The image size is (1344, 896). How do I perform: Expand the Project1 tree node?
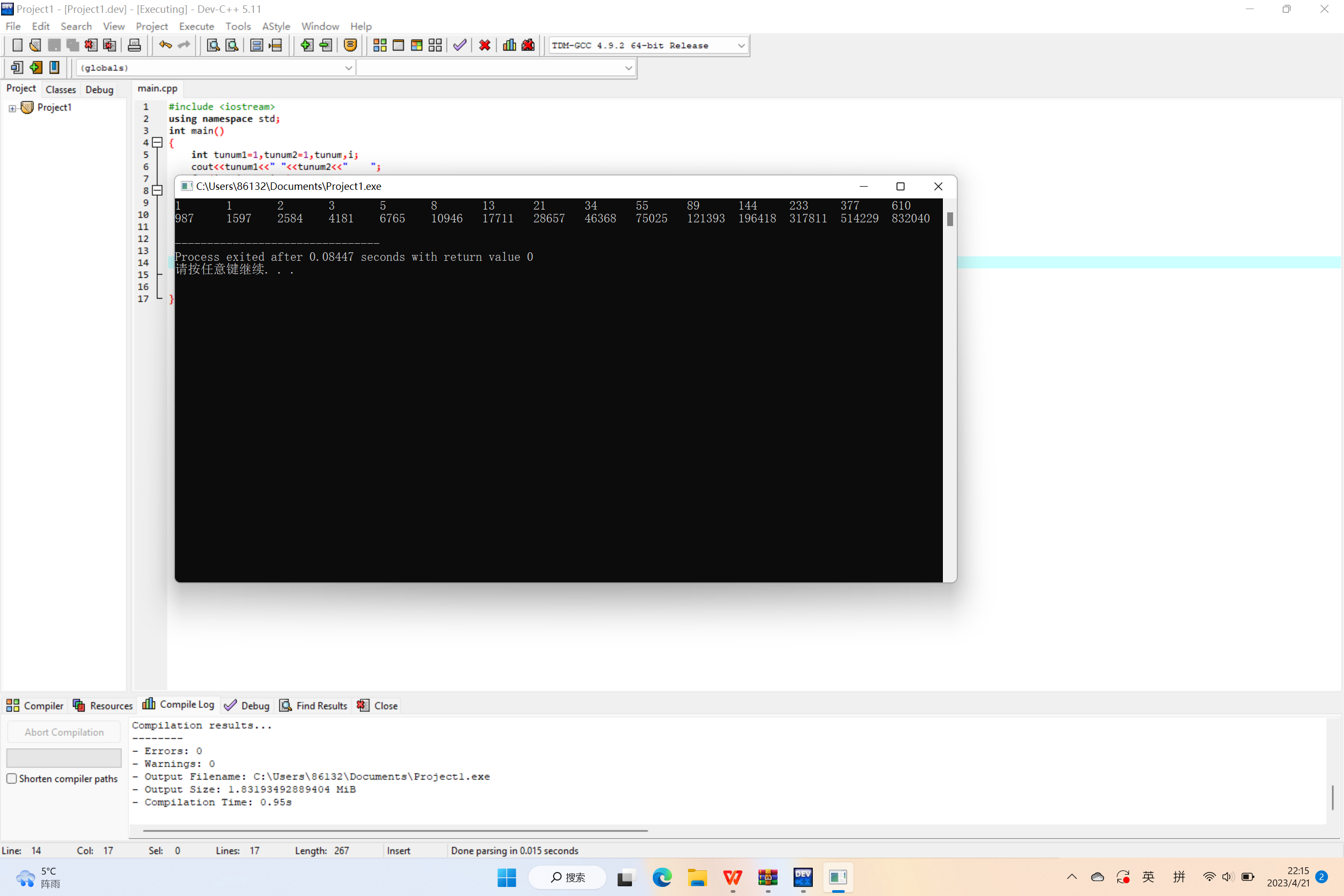12,108
